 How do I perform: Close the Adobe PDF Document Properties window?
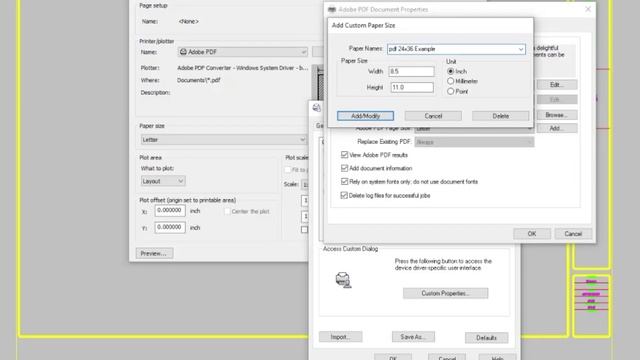tap(588, 9)
